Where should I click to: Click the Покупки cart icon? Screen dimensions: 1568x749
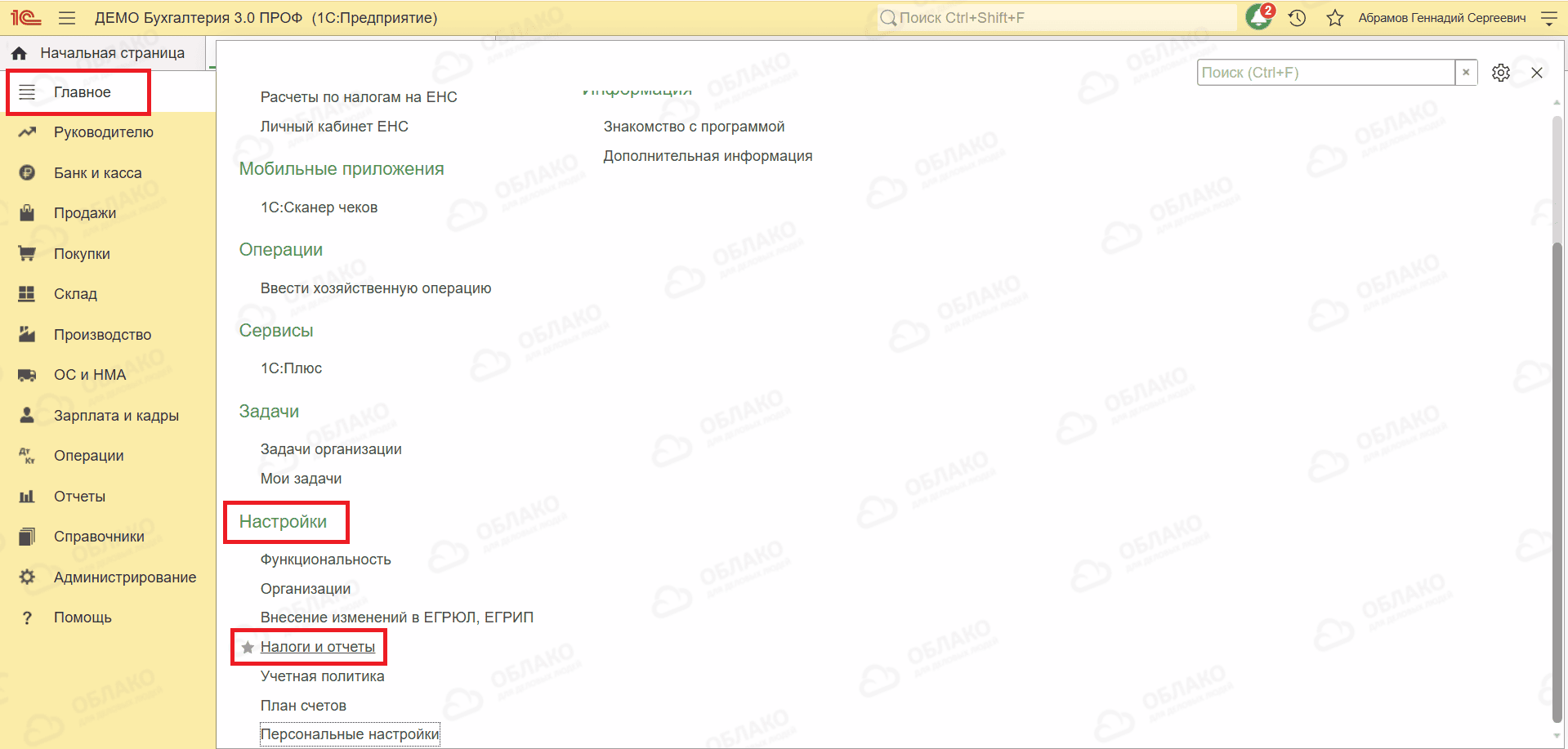pos(27,253)
